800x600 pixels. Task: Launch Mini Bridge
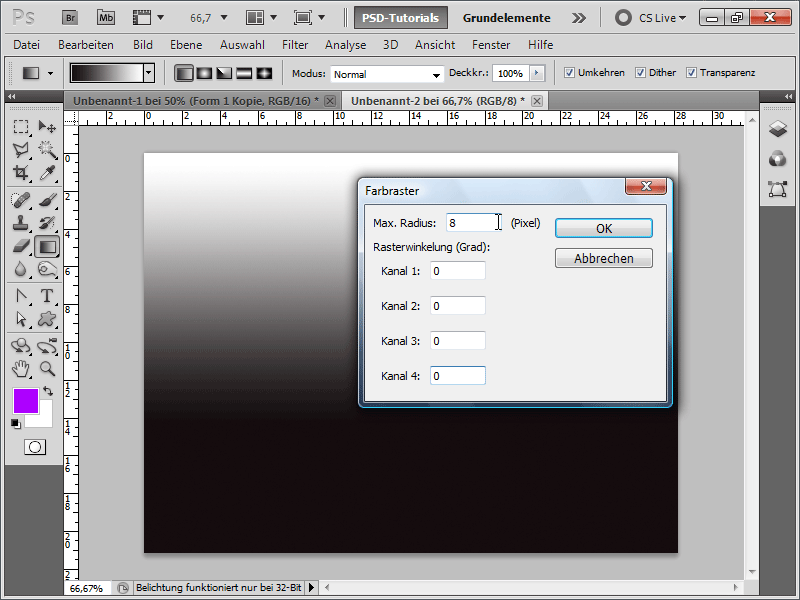[x=106, y=18]
